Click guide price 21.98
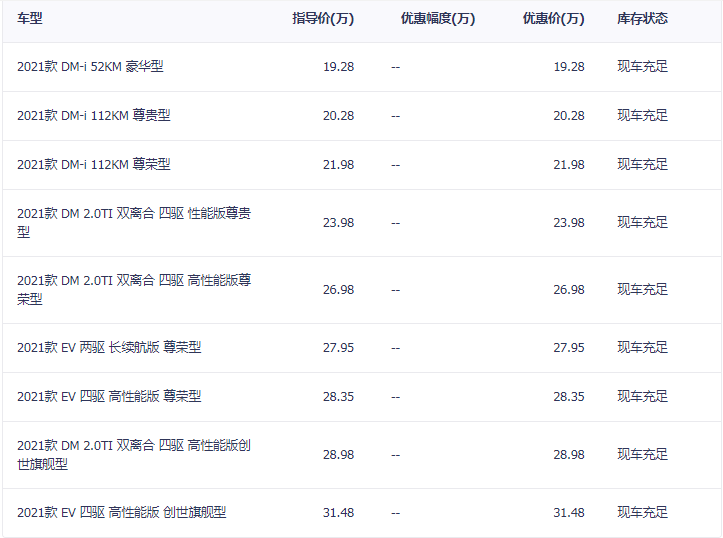723x538 pixels. 338,165
